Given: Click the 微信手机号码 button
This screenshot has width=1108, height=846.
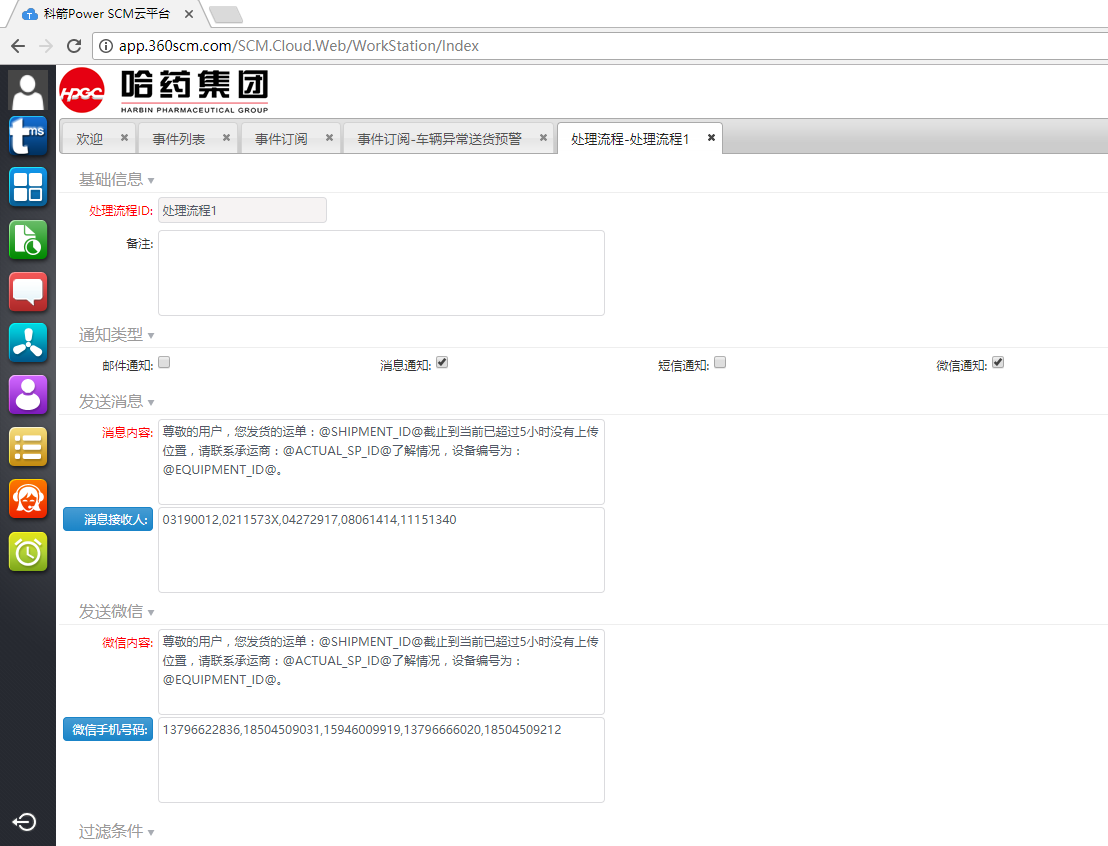Looking at the screenshot, I should coord(108,730).
